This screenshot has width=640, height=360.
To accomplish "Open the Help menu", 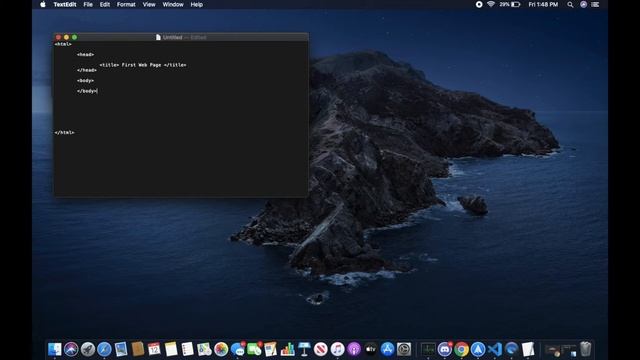I will (197, 4).
